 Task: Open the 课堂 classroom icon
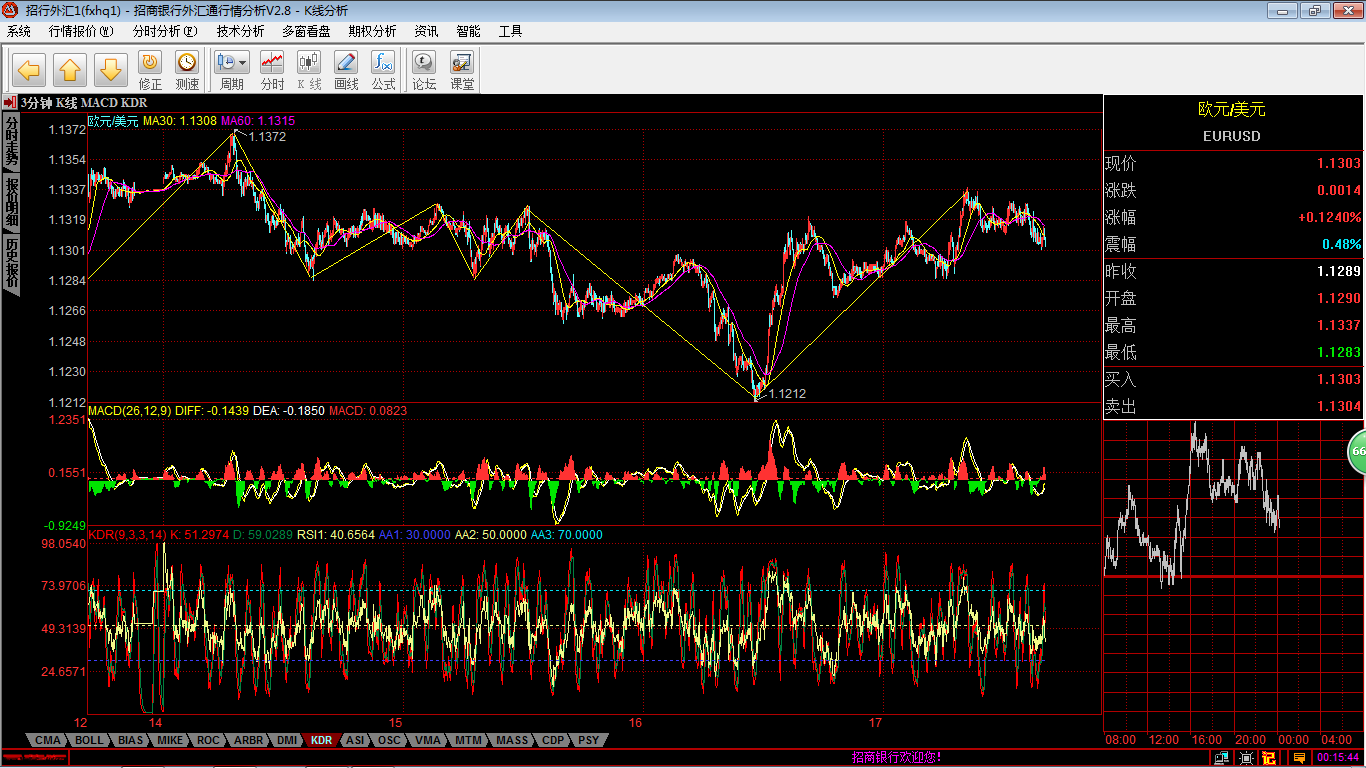[x=462, y=70]
